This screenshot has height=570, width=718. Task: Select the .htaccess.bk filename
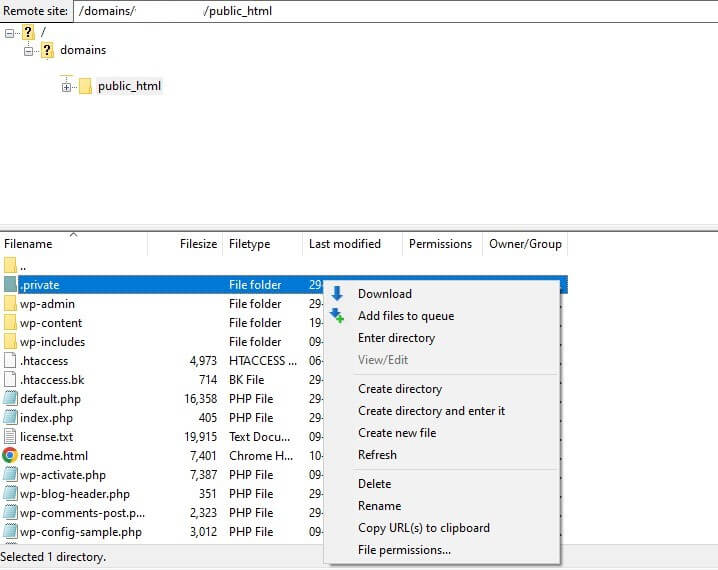(x=52, y=380)
